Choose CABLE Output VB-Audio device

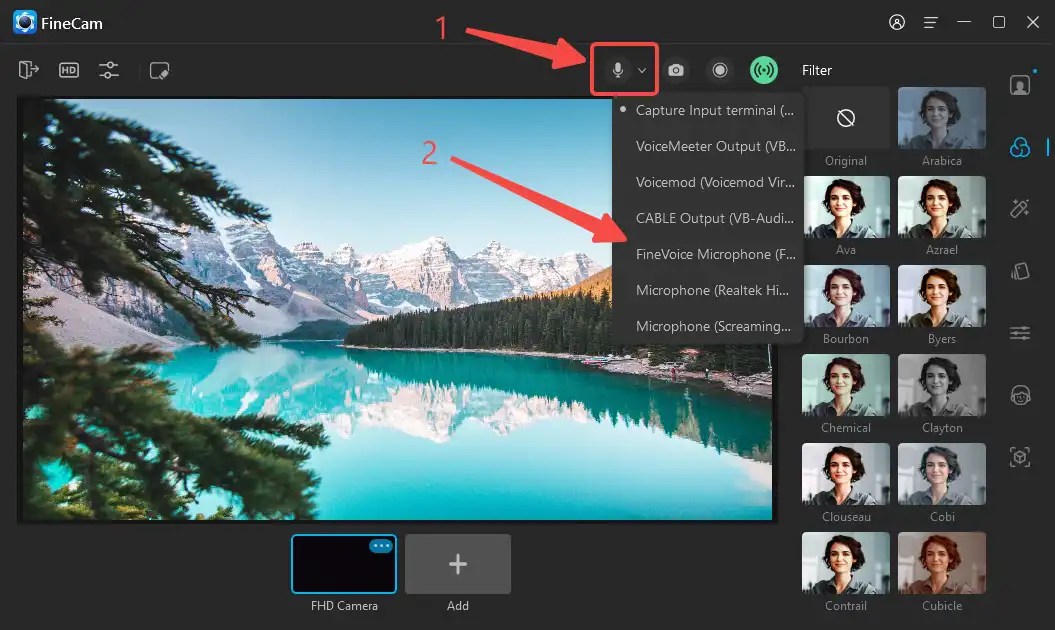point(708,218)
